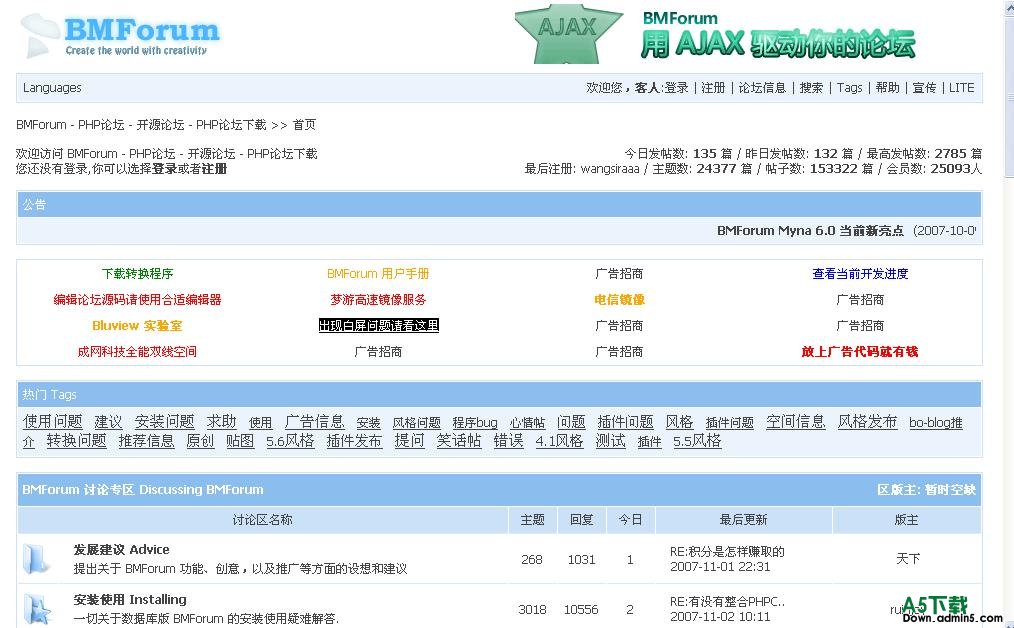Viewport: 1014px width, 628px height.
Task: Open the 登录 login link in top bar
Action: point(676,88)
